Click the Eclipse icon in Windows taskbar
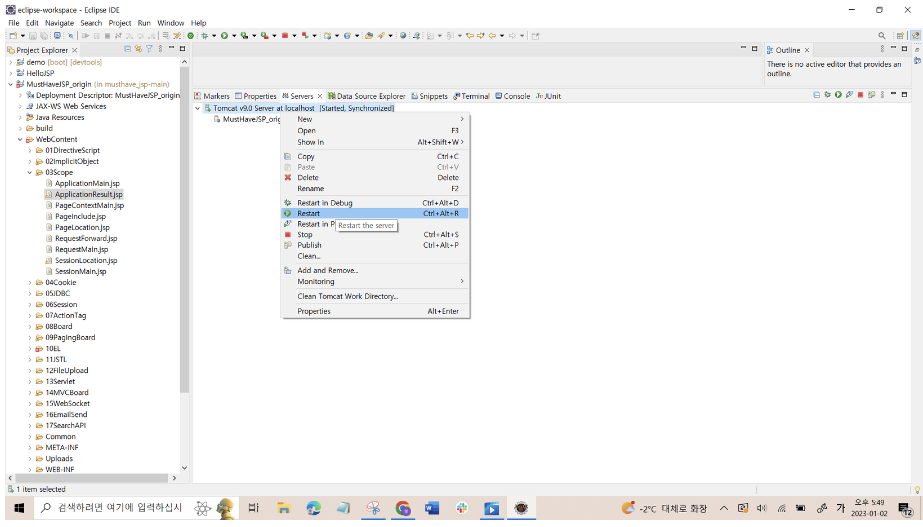 [521, 508]
